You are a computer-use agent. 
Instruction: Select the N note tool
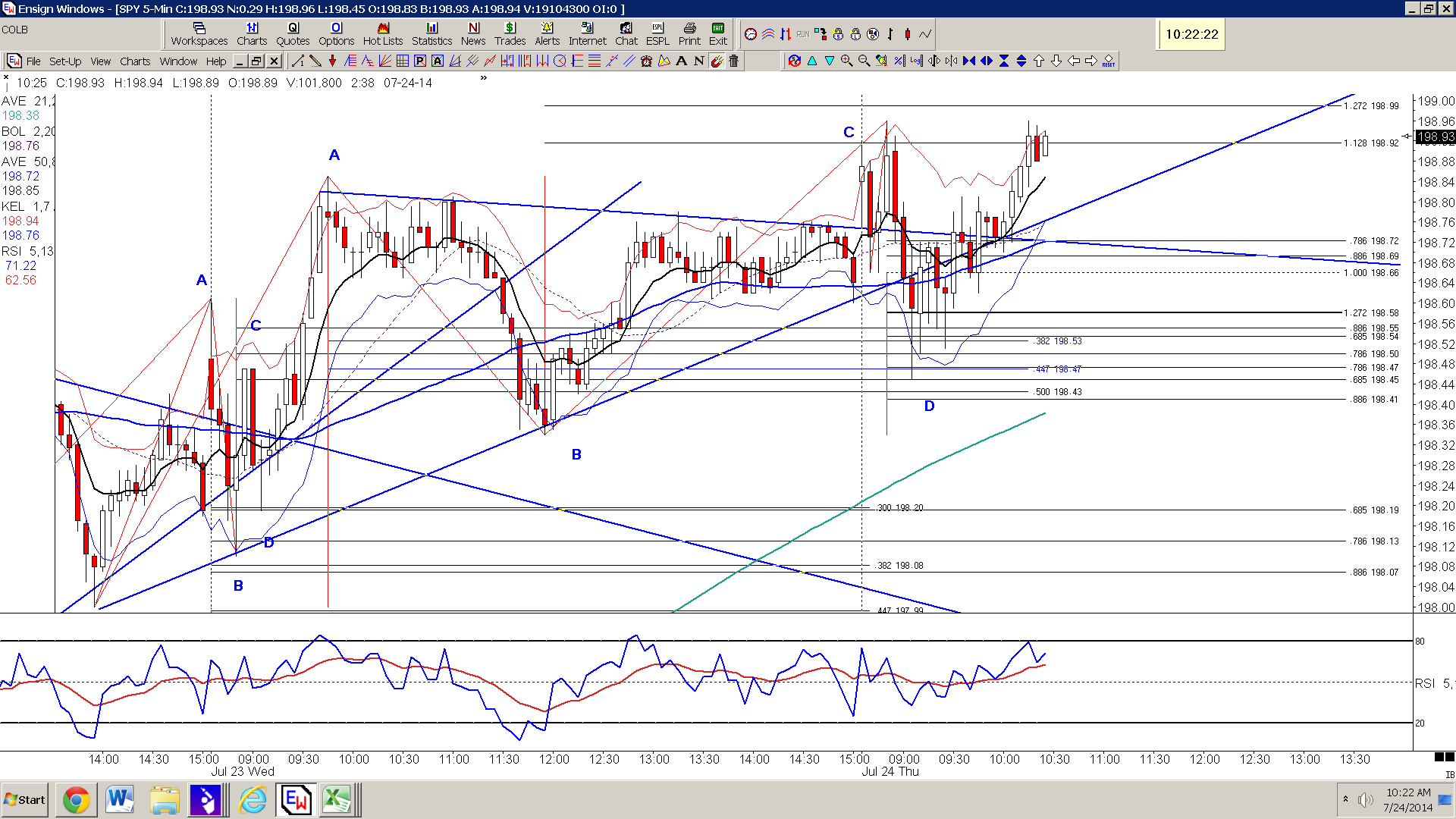click(699, 61)
